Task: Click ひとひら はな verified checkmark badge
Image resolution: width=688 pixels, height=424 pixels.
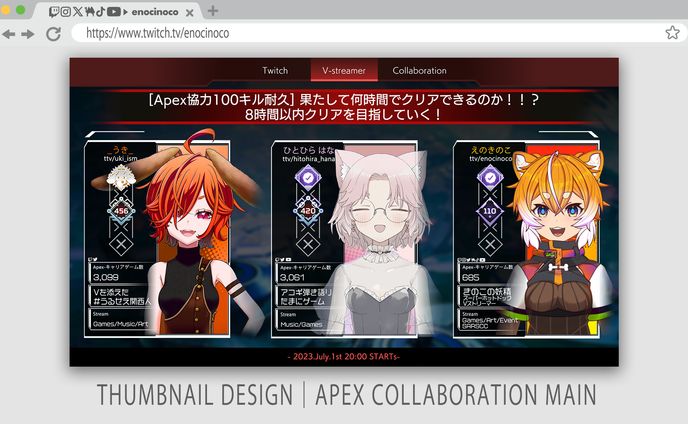Action: click(x=308, y=177)
